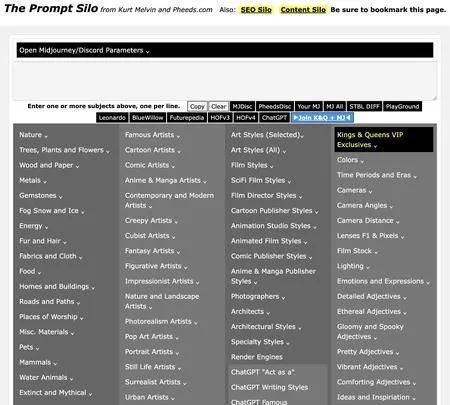Expand Time Periods and Eras category
The image size is (450, 405).
point(377,175)
